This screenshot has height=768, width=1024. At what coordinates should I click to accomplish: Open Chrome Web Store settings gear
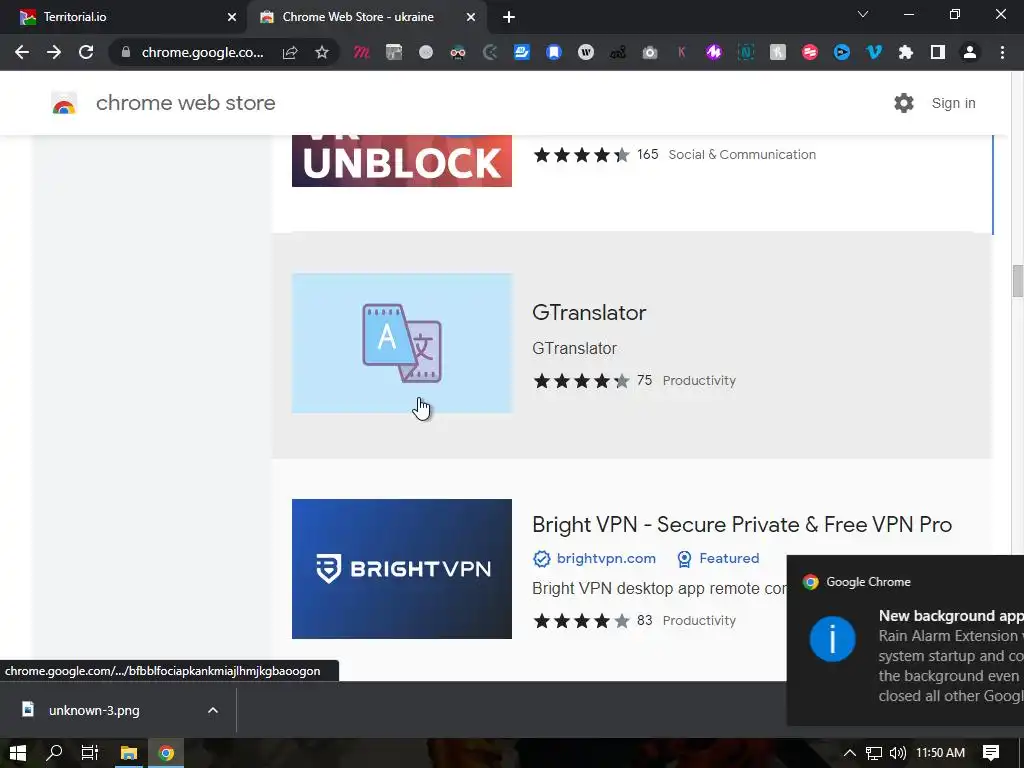904,103
